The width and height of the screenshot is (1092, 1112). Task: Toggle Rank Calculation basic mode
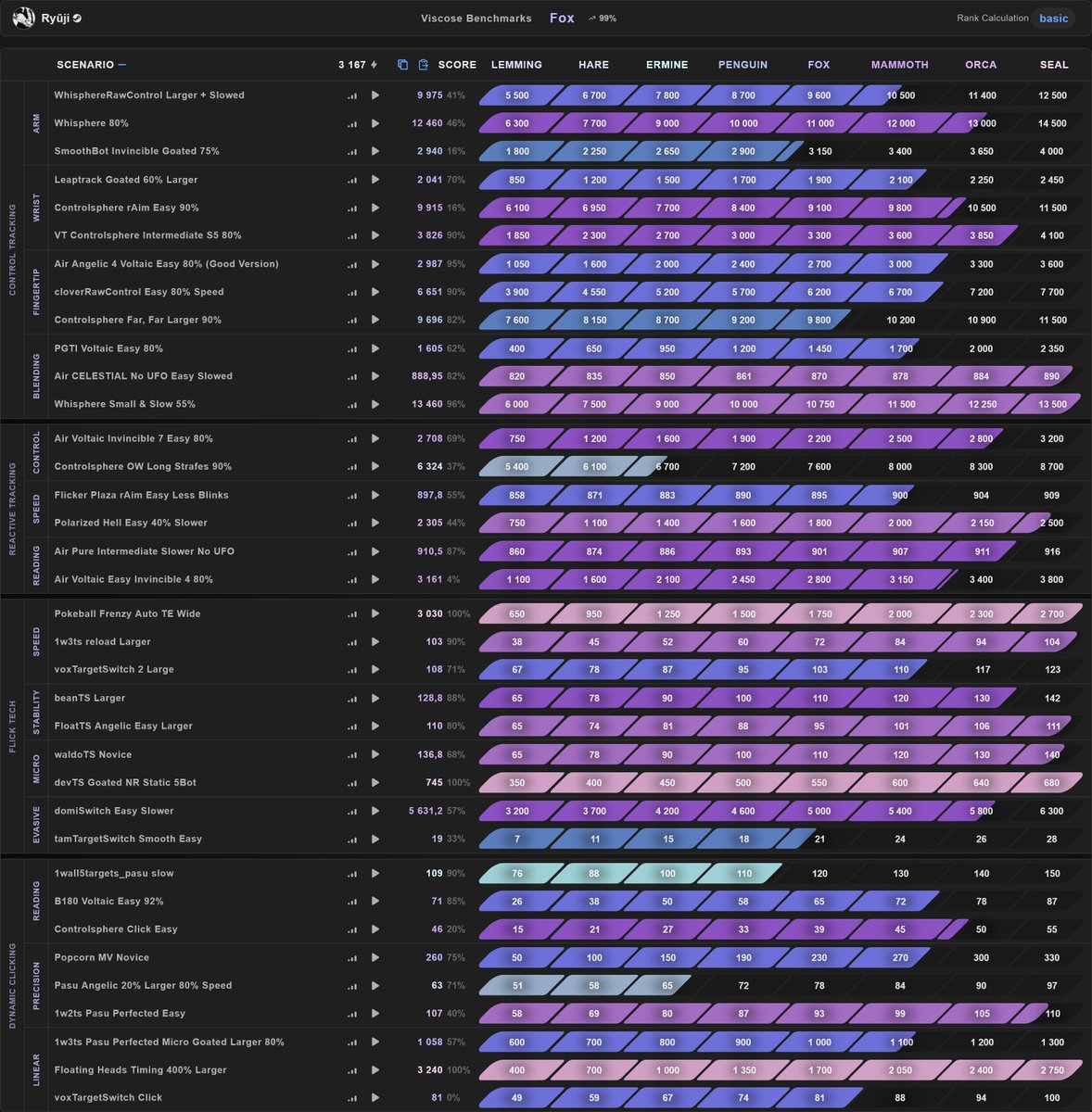point(1053,18)
